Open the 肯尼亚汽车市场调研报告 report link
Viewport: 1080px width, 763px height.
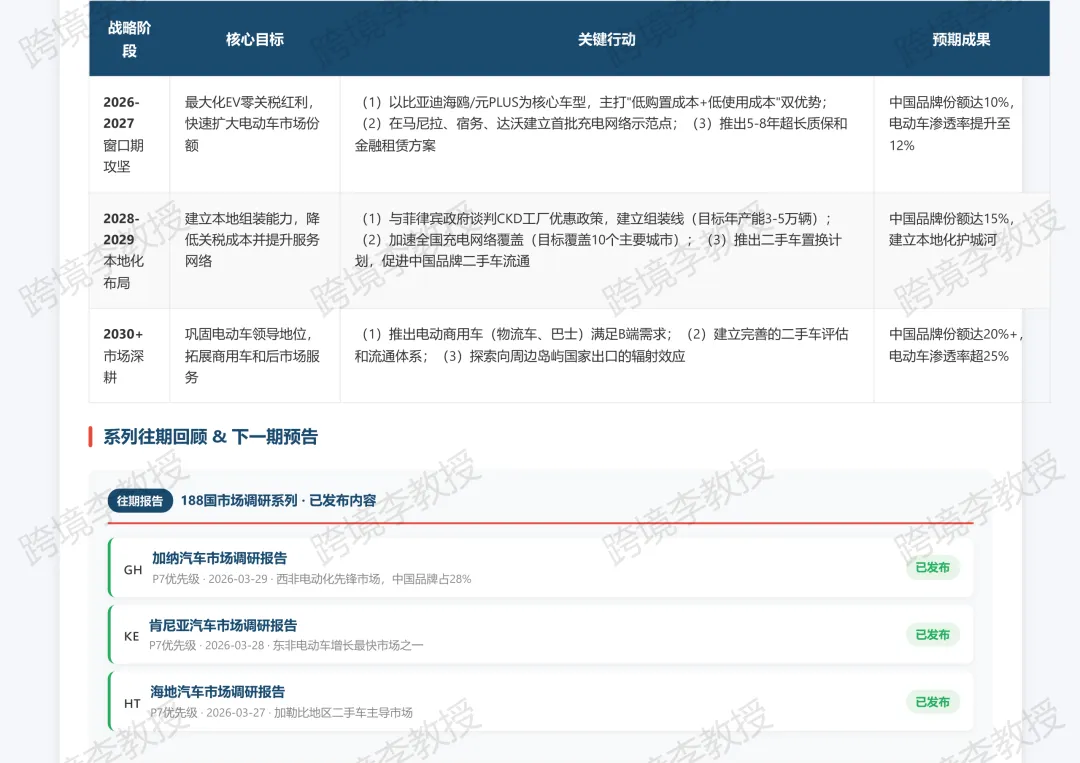222,625
